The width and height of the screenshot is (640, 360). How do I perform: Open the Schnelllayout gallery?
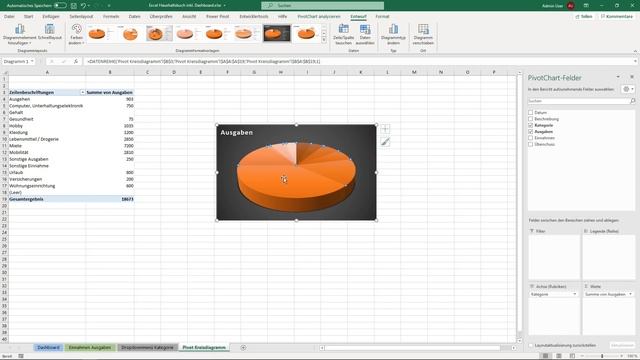(50, 34)
